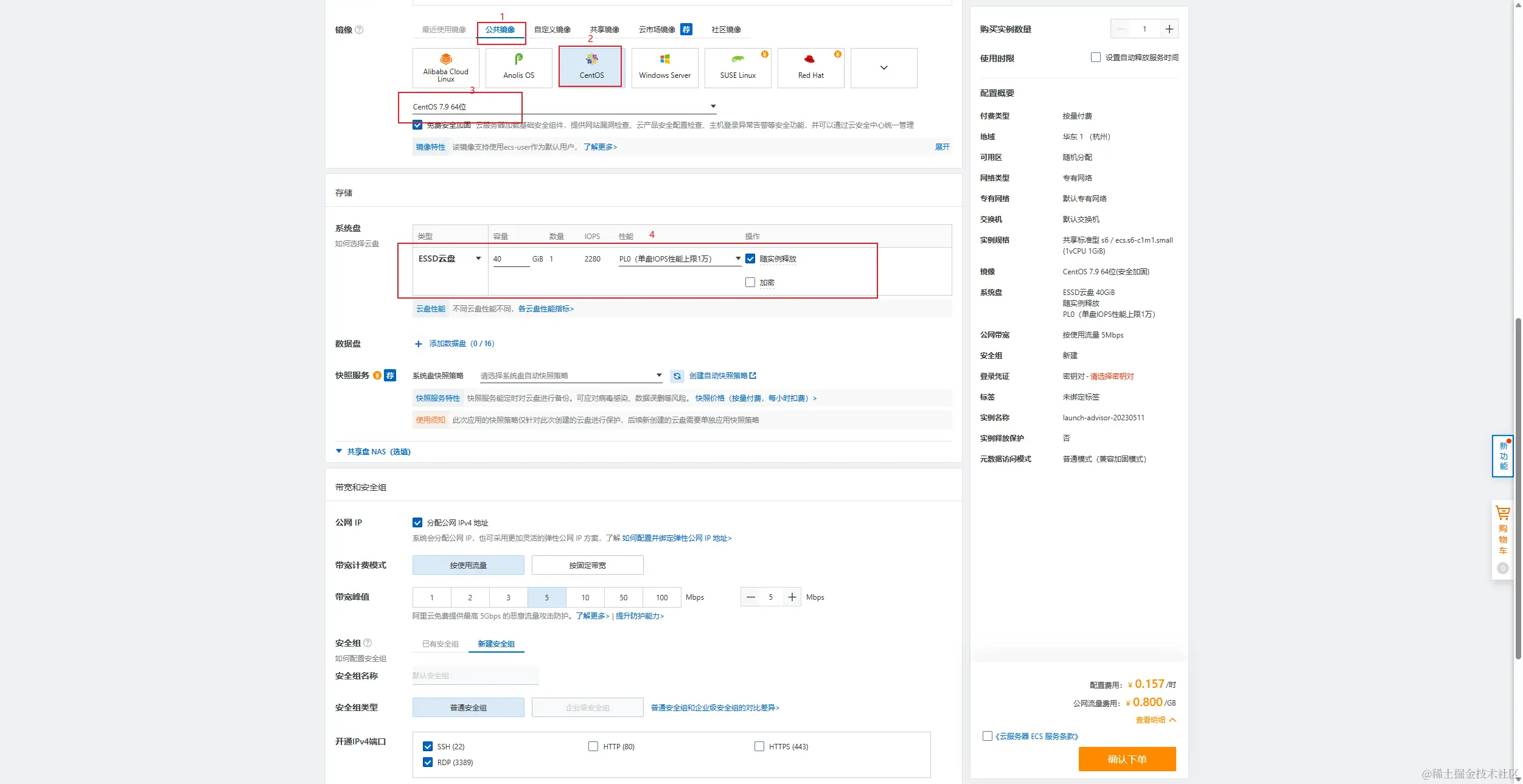Select the 按固定带宽 billing mode button
The height and width of the screenshot is (784, 1523).
point(587,565)
